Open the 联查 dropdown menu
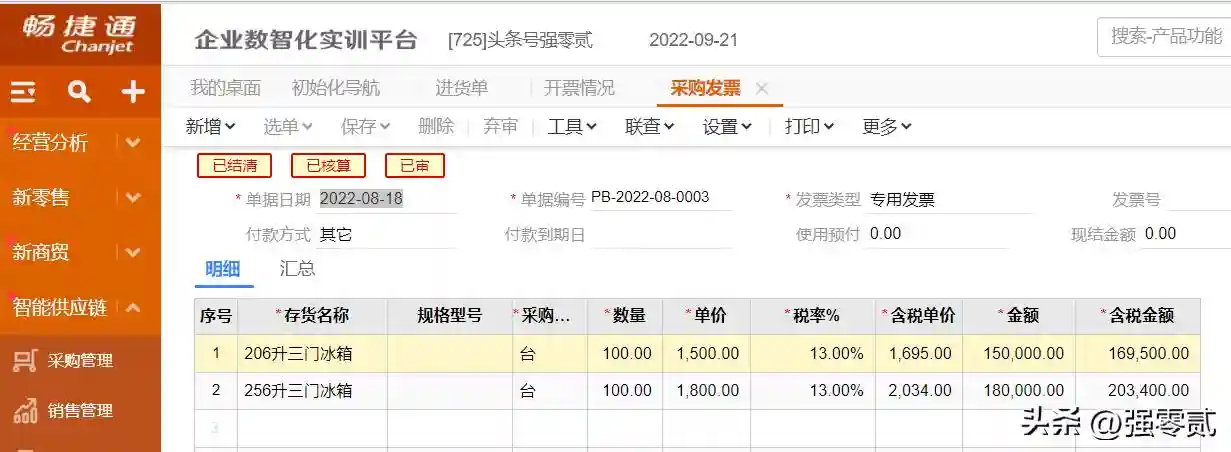This screenshot has height=452, width=1231. (649, 126)
